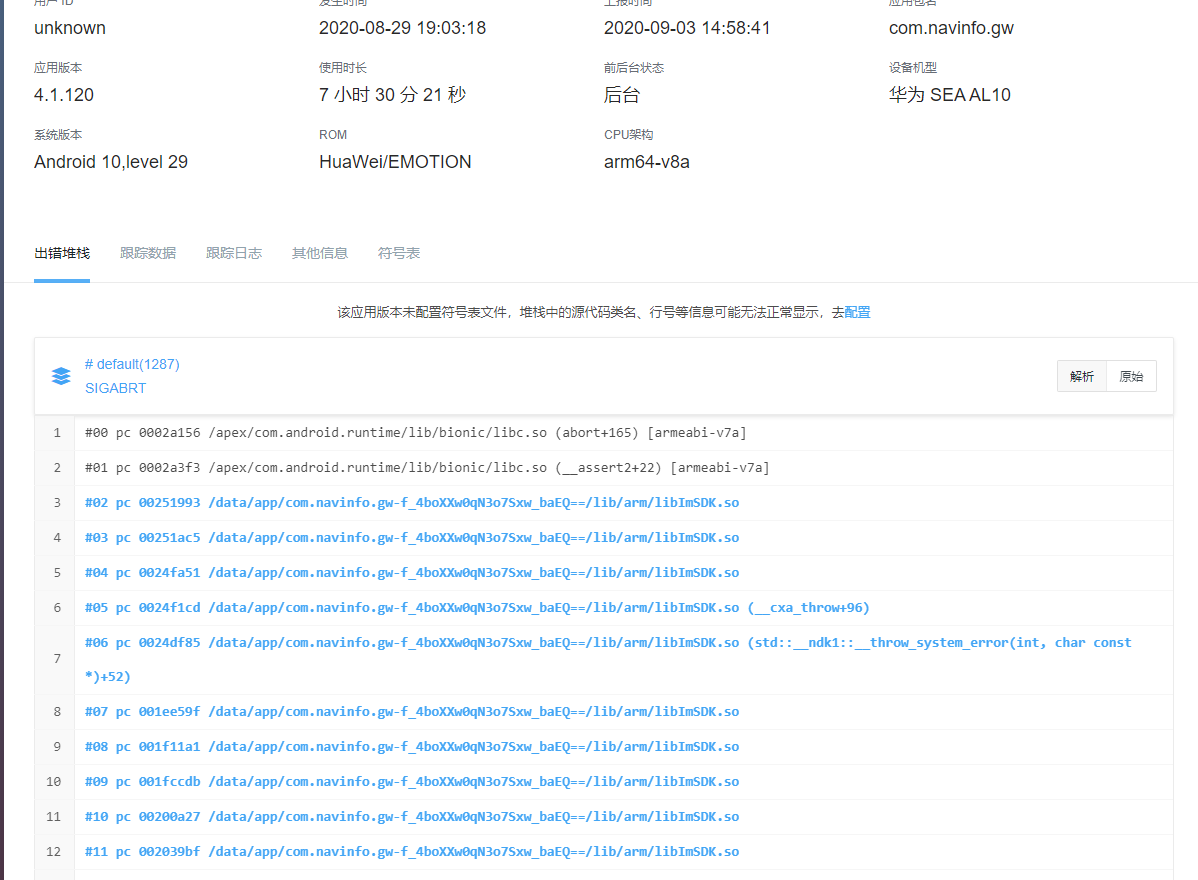Enable 解析 parsed stack view
The image size is (1198, 880).
1081,375
